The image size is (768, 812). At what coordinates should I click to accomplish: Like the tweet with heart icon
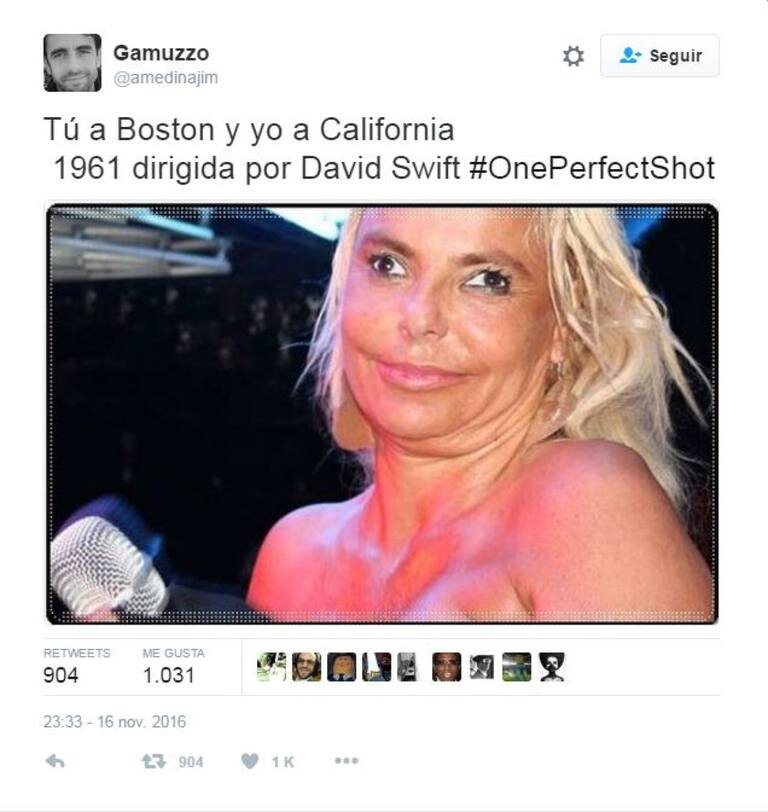[250, 761]
